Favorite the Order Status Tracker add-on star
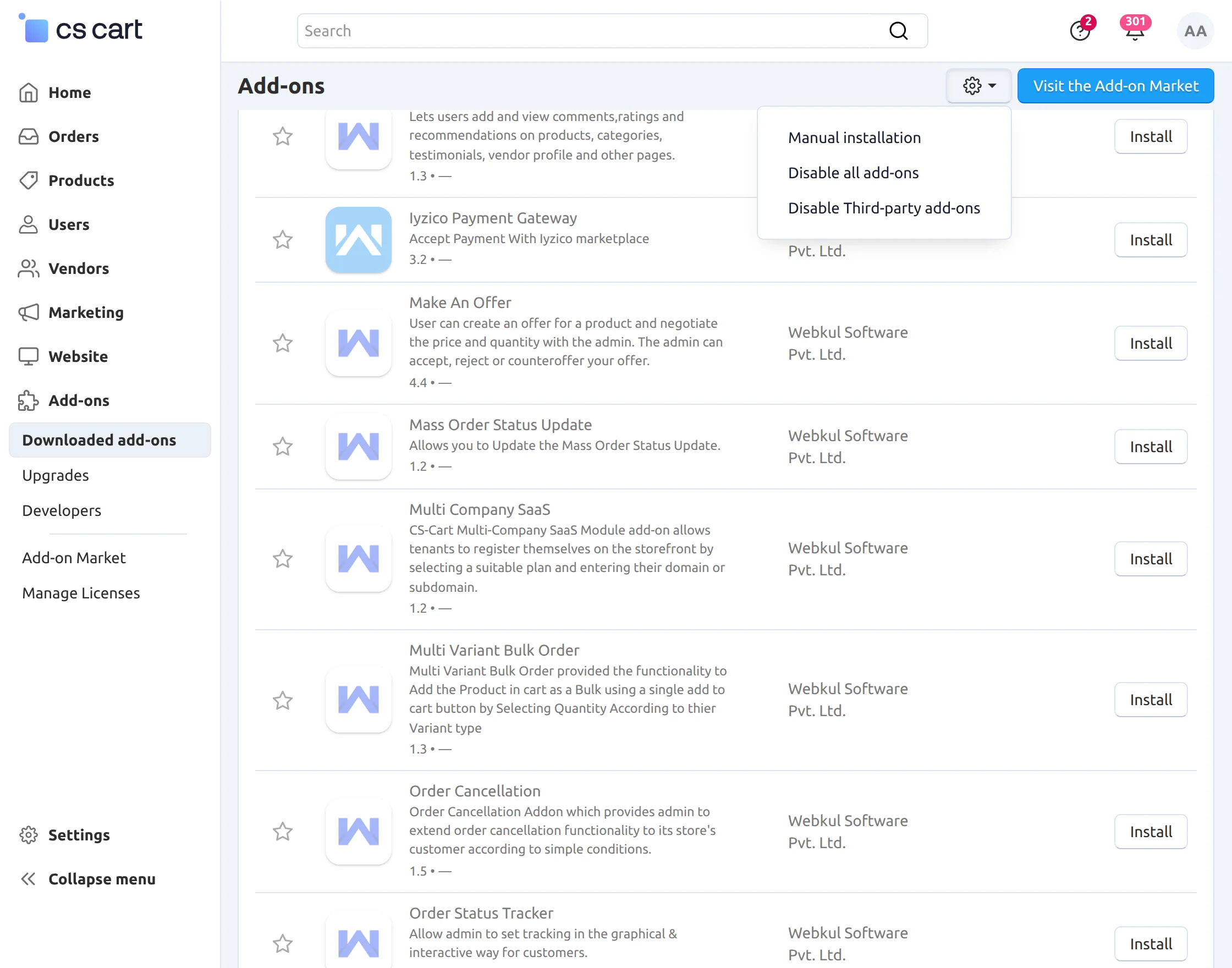Screen dimensions: 1232x968 282,944
